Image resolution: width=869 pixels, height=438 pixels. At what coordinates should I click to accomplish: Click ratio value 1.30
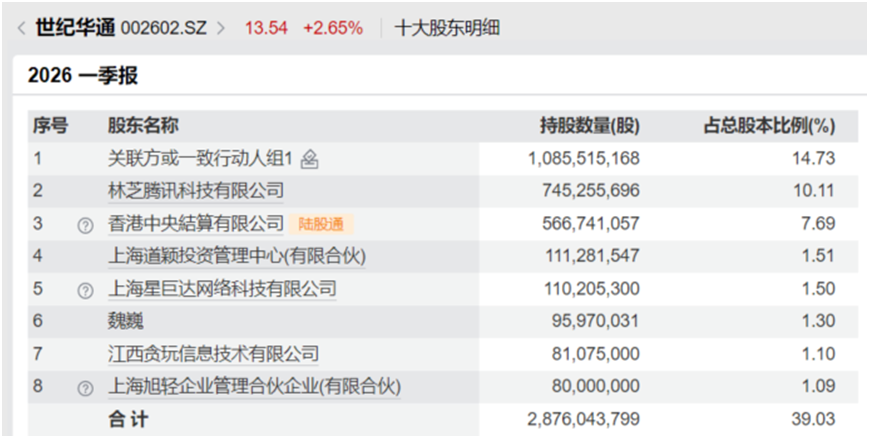click(x=818, y=322)
